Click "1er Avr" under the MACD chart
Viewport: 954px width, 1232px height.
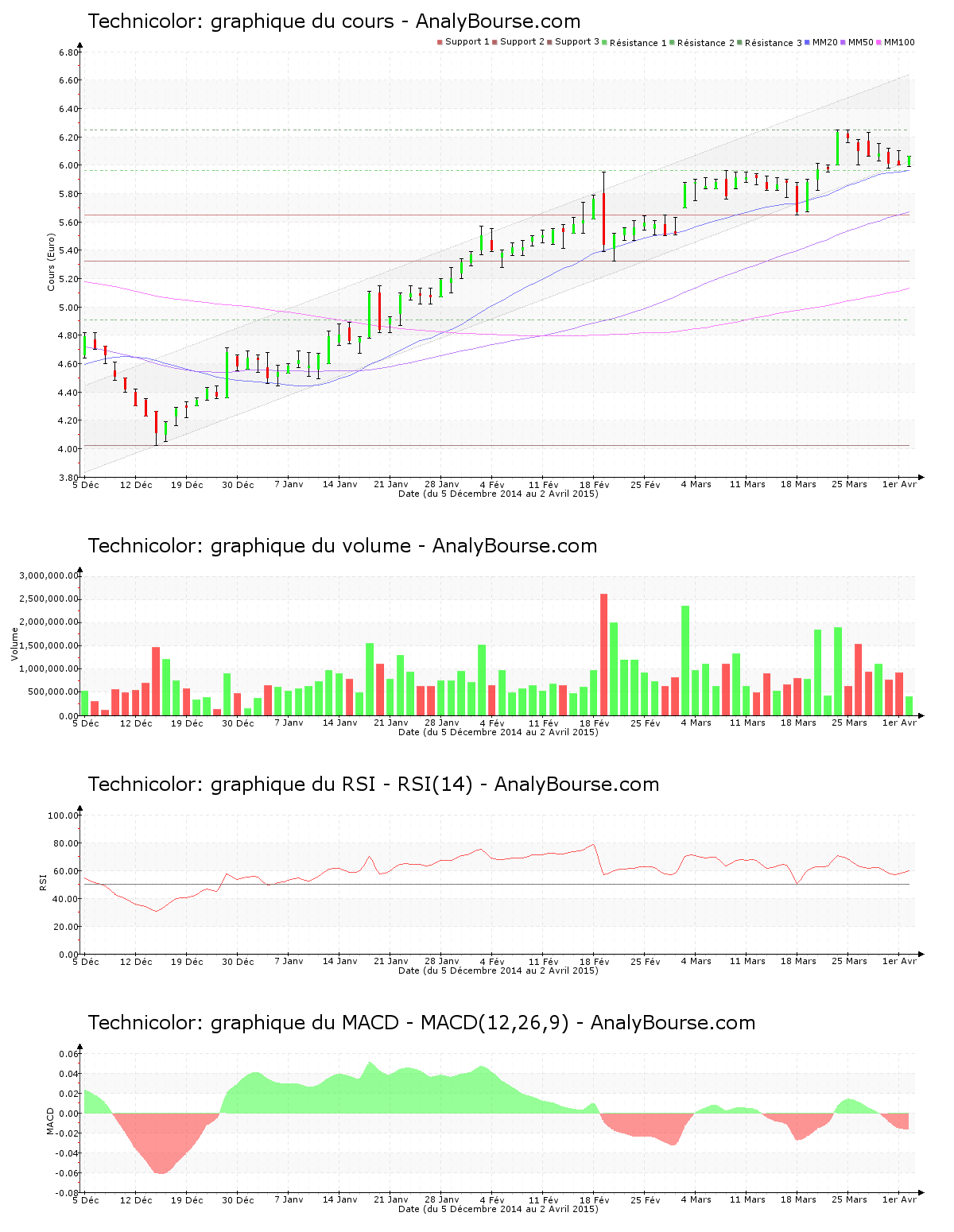[x=899, y=1200]
